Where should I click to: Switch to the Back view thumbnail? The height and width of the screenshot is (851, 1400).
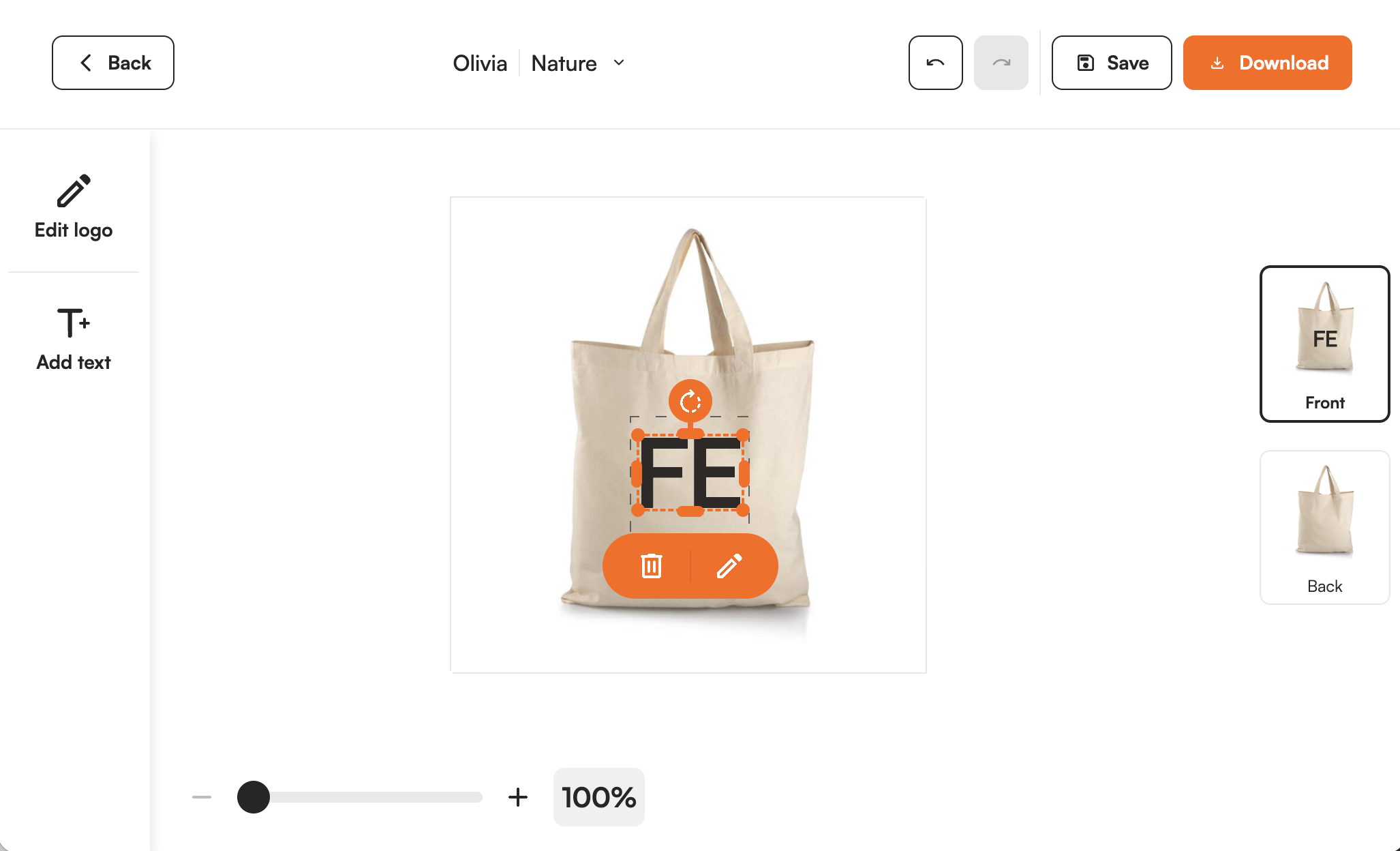tap(1324, 527)
